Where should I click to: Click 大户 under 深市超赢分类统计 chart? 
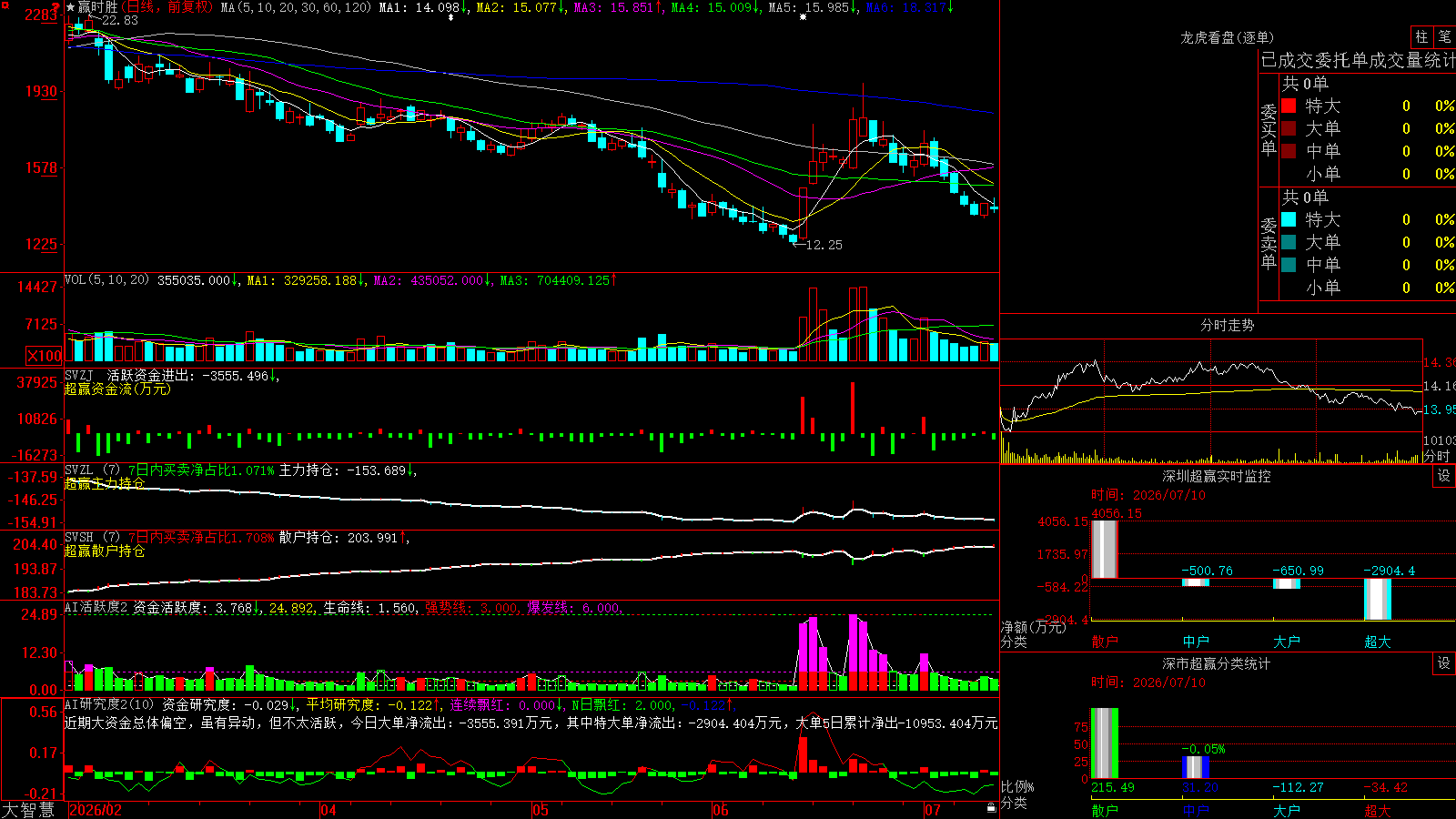point(1287,810)
